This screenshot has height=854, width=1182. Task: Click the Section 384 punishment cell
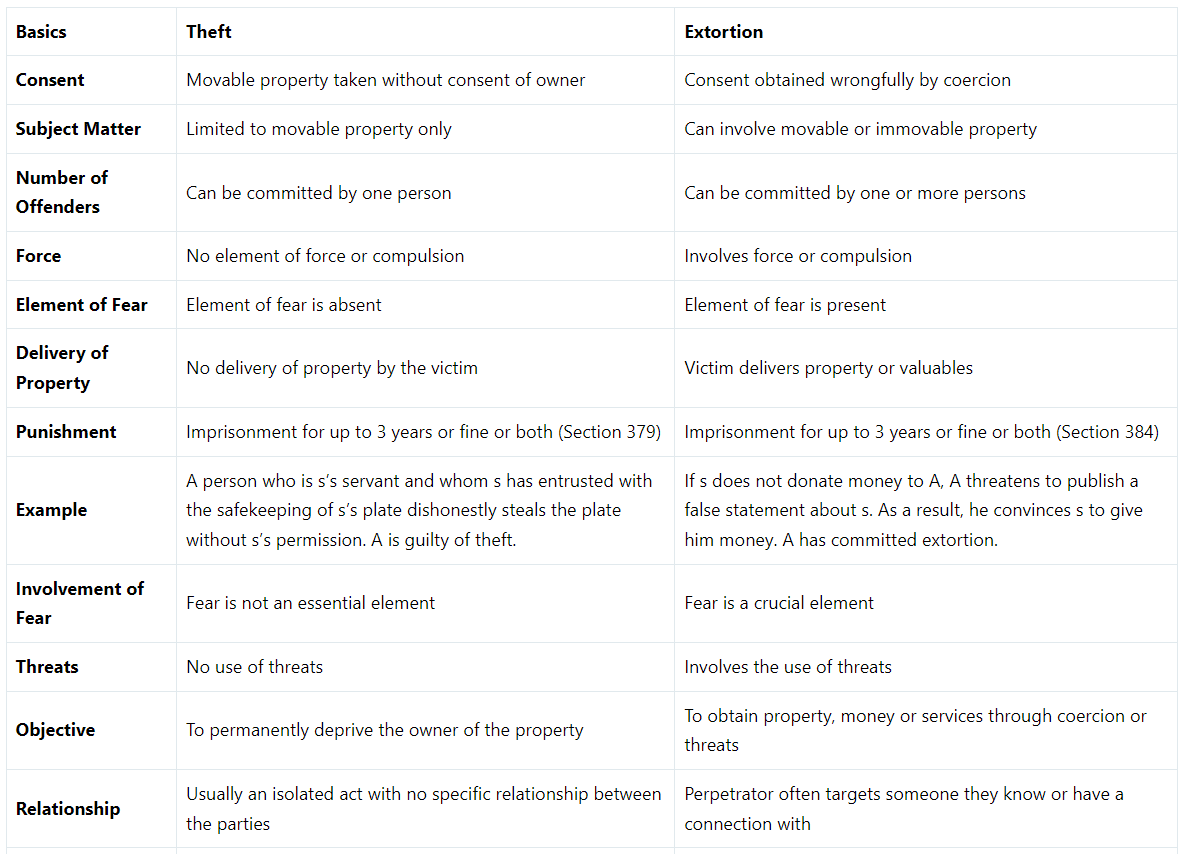pyautogui.click(x=921, y=432)
